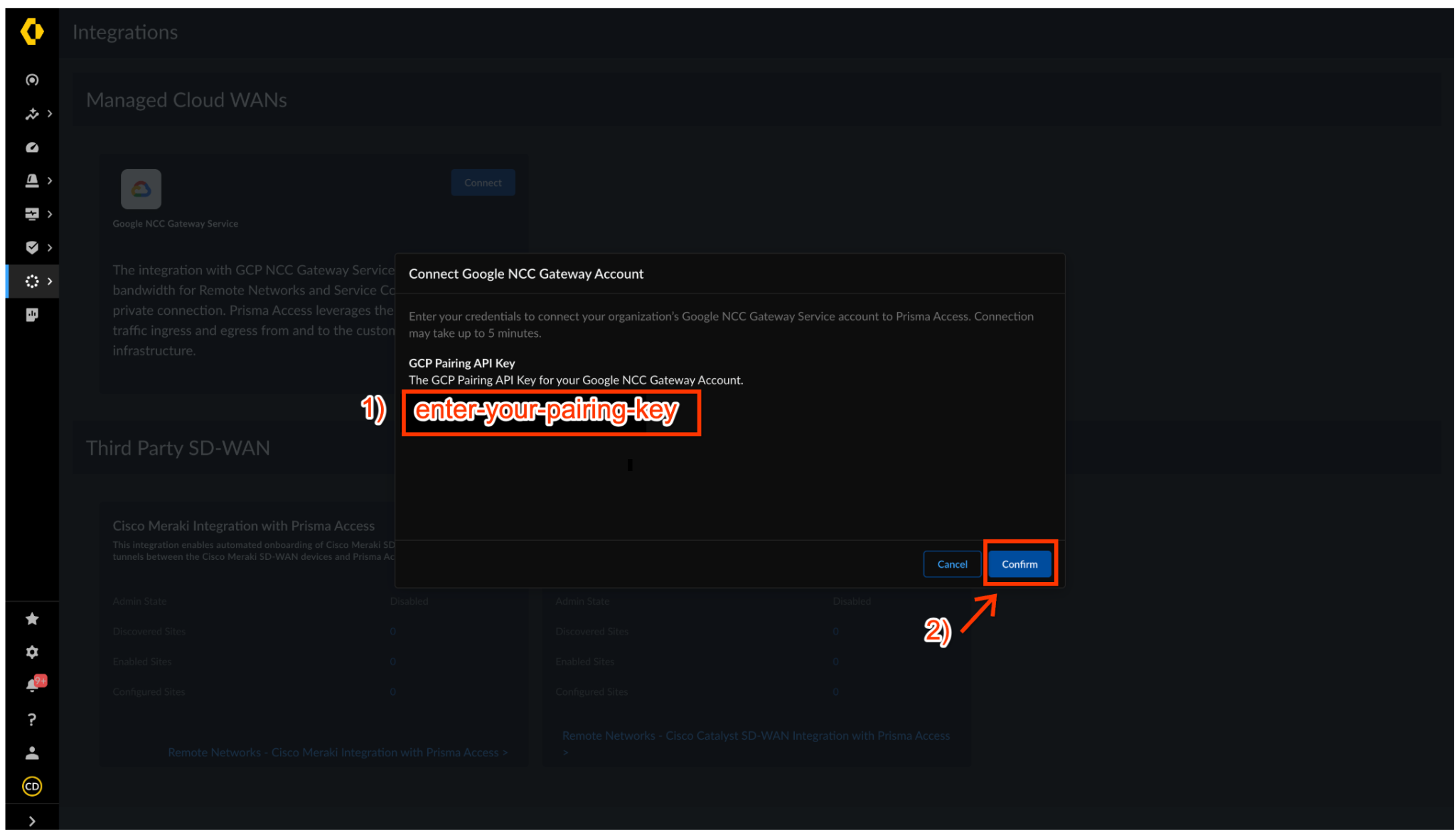Confirm the Google NCC Gateway account connection

coord(1019,564)
